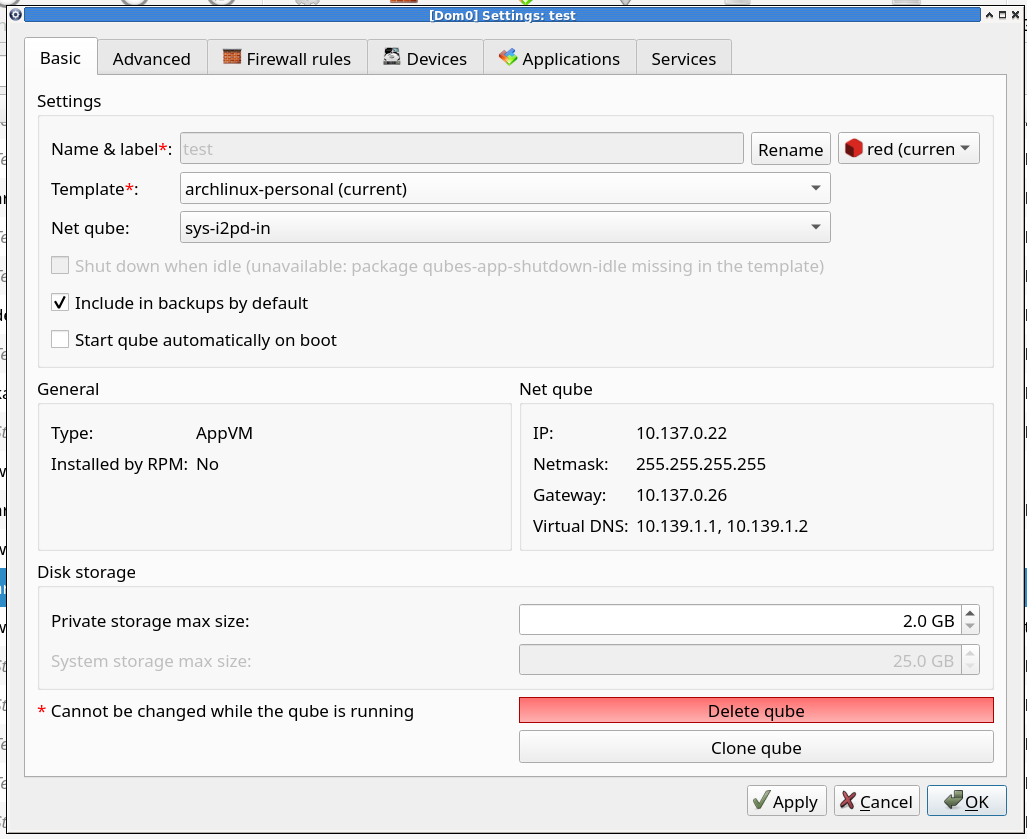Image resolution: width=1027 pixels, height=839 pixels.
Task: Click the Cannot be changed while running note
Action: [x=232, y=711]
